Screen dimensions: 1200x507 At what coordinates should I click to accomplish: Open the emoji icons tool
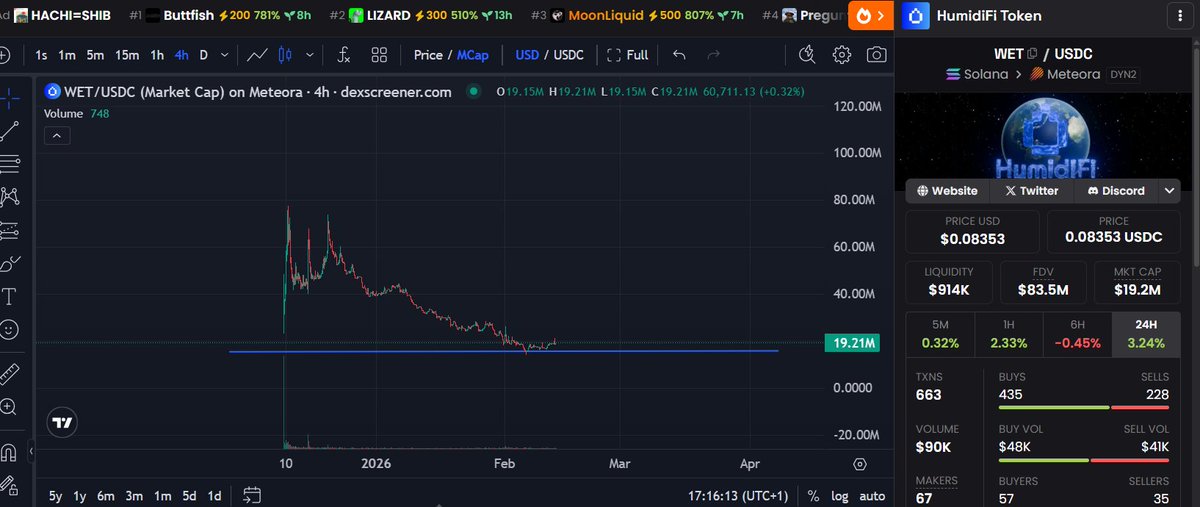click(x=10, y=329)
